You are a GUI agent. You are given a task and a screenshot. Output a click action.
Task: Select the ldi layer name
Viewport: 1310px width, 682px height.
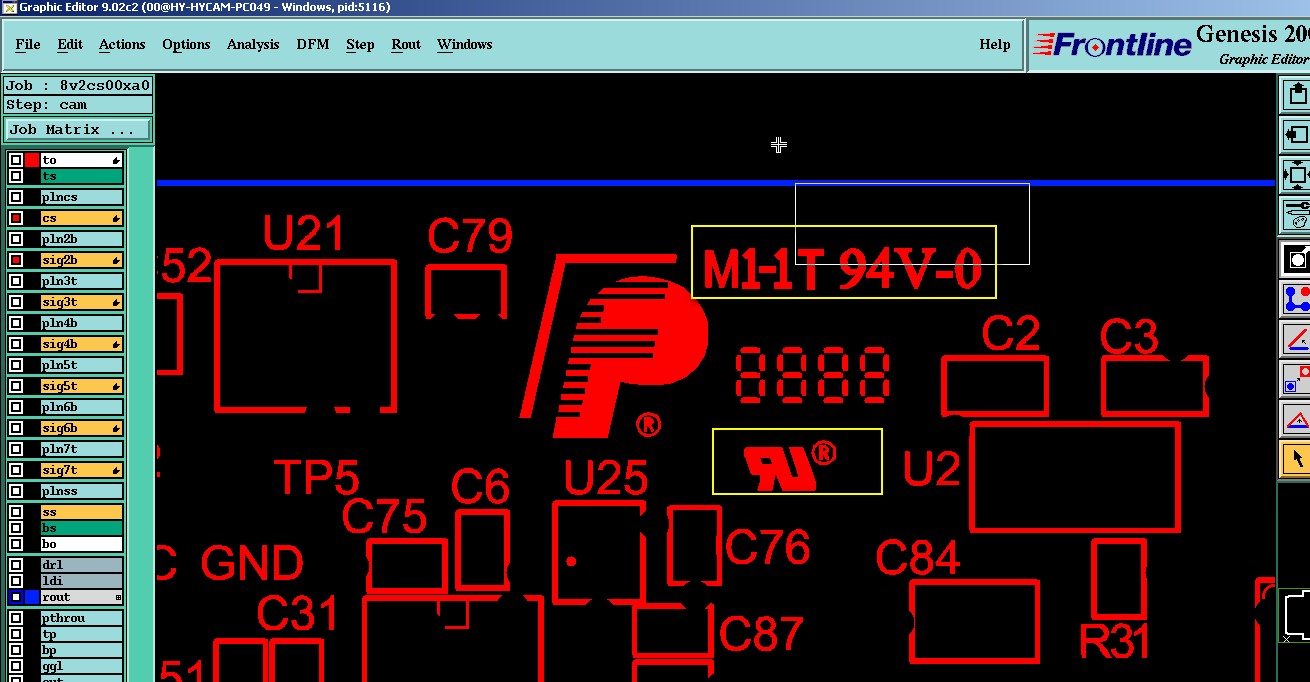point(81,581)
